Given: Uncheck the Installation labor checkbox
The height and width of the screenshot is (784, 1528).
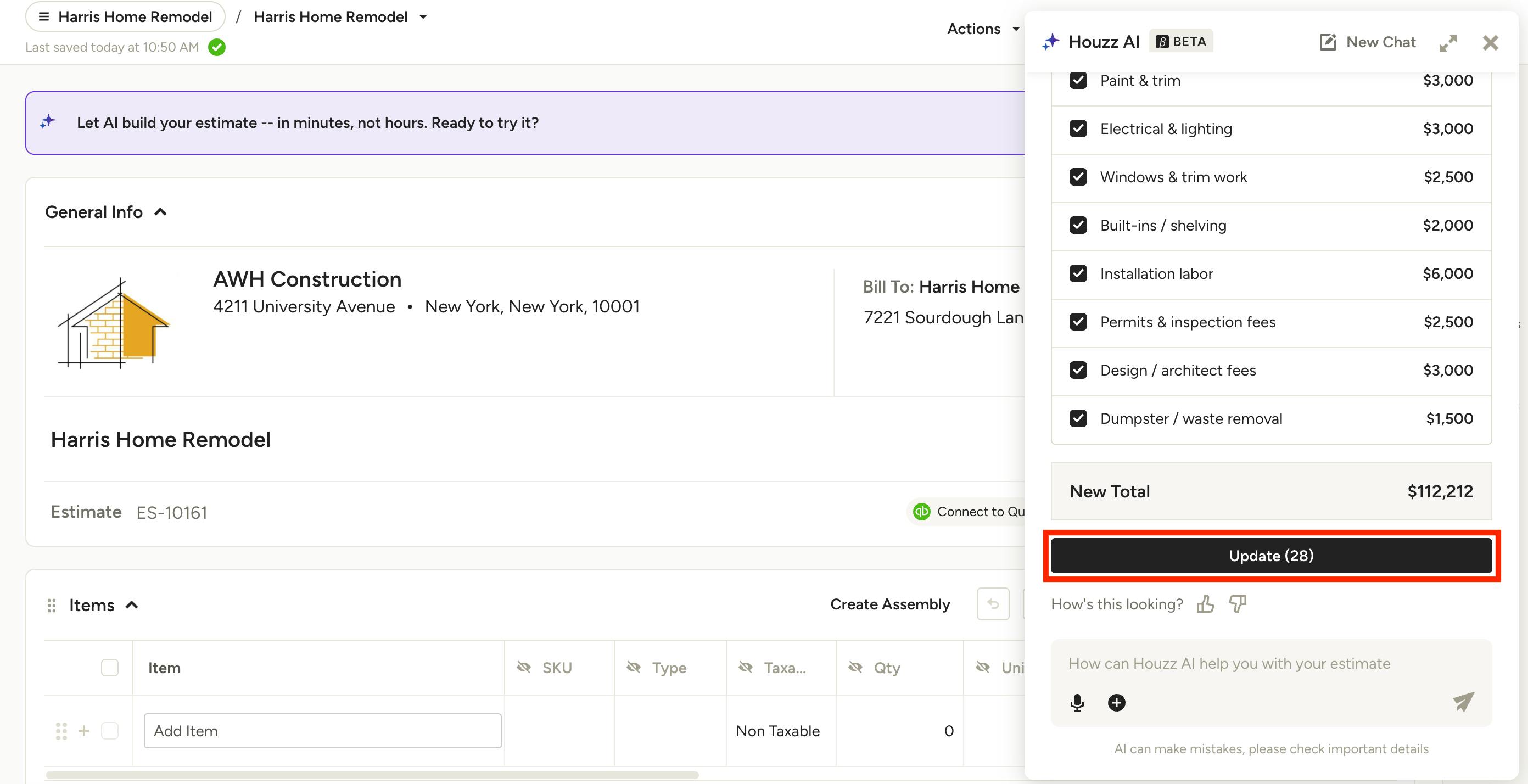Looking at the screenshot, I should 1078,273.
